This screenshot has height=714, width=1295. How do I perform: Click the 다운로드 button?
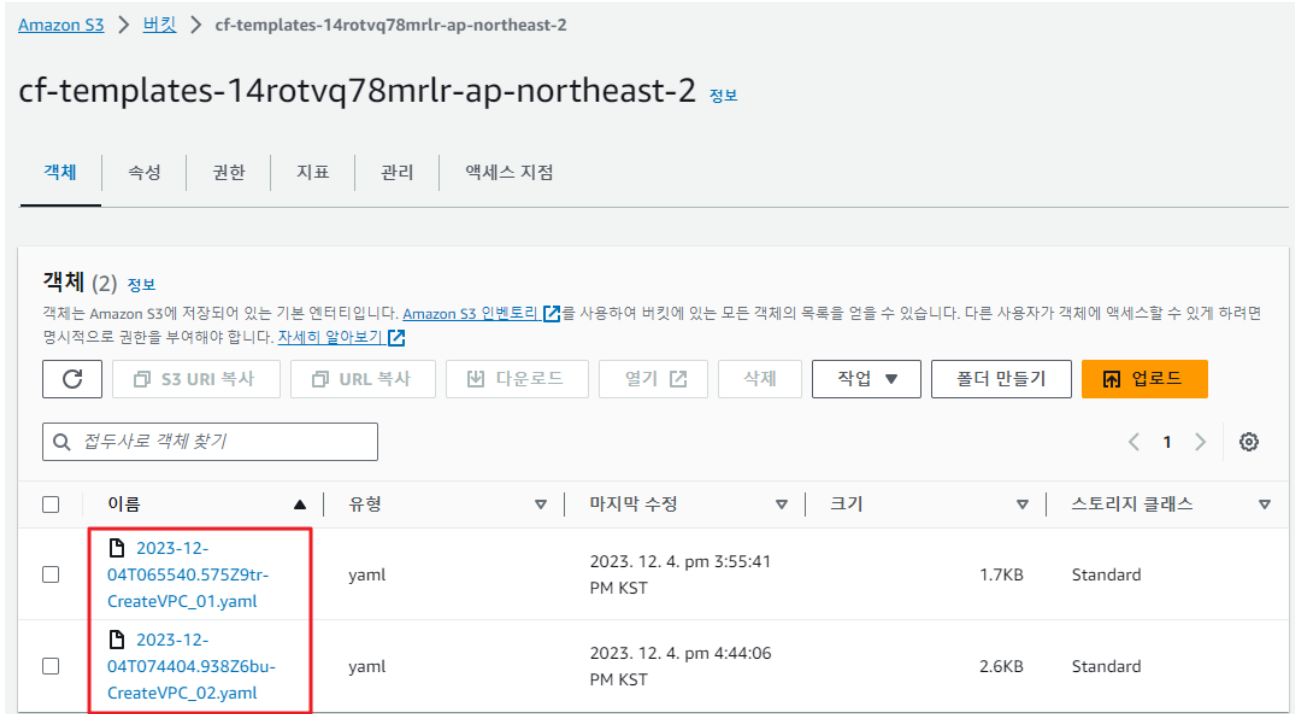tap(517, 379)
